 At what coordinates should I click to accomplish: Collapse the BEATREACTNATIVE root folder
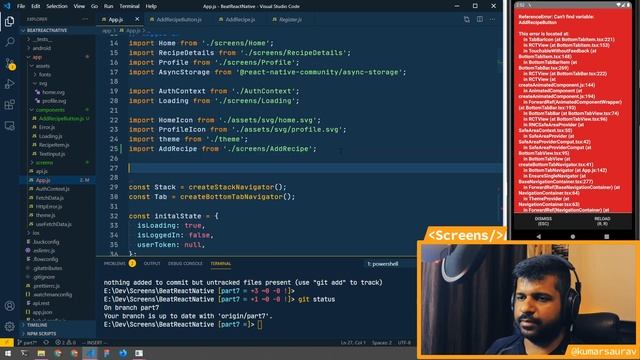[47, 30]
